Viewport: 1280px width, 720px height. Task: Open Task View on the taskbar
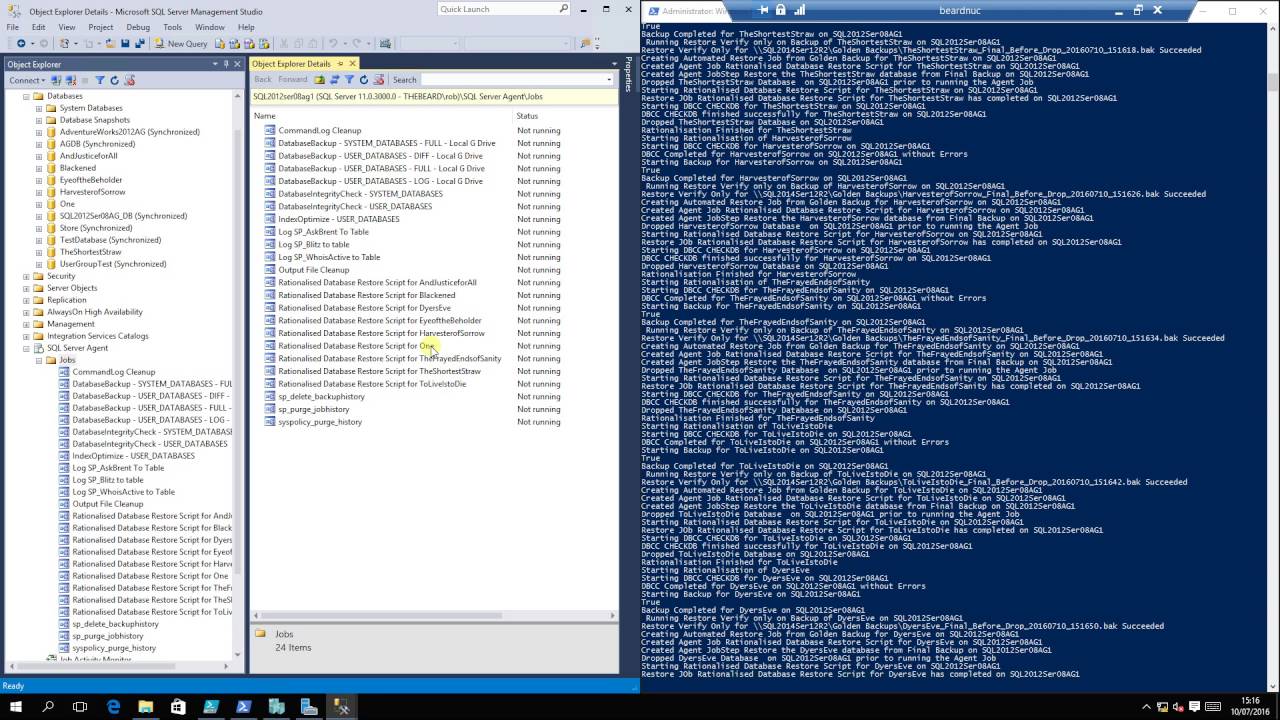click(80, 706)
